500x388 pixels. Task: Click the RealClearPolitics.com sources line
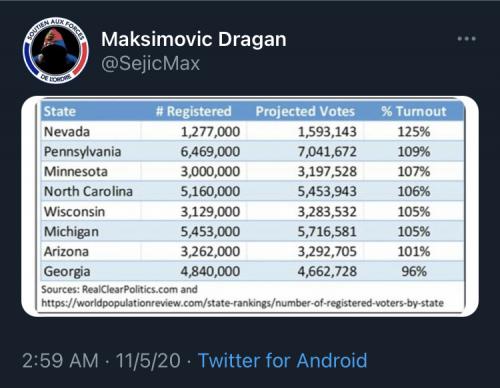[119, 289]
